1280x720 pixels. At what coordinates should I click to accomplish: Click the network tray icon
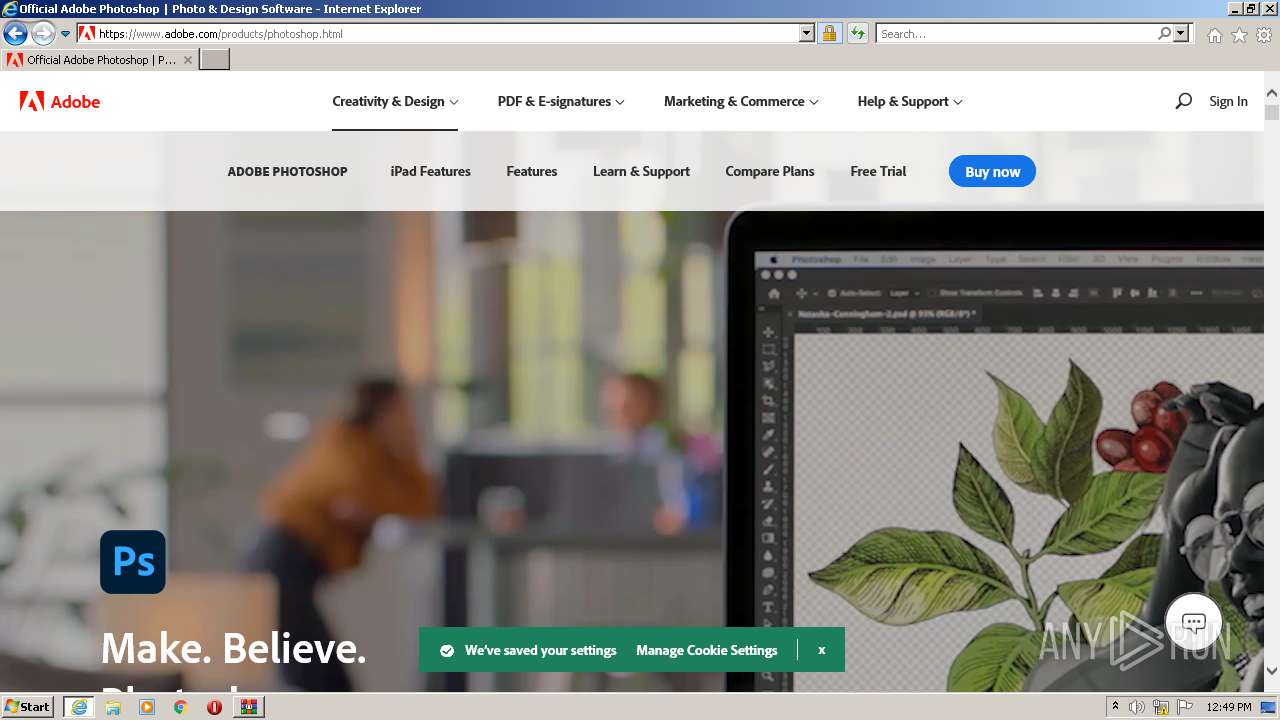click(x=1161, y=707)
